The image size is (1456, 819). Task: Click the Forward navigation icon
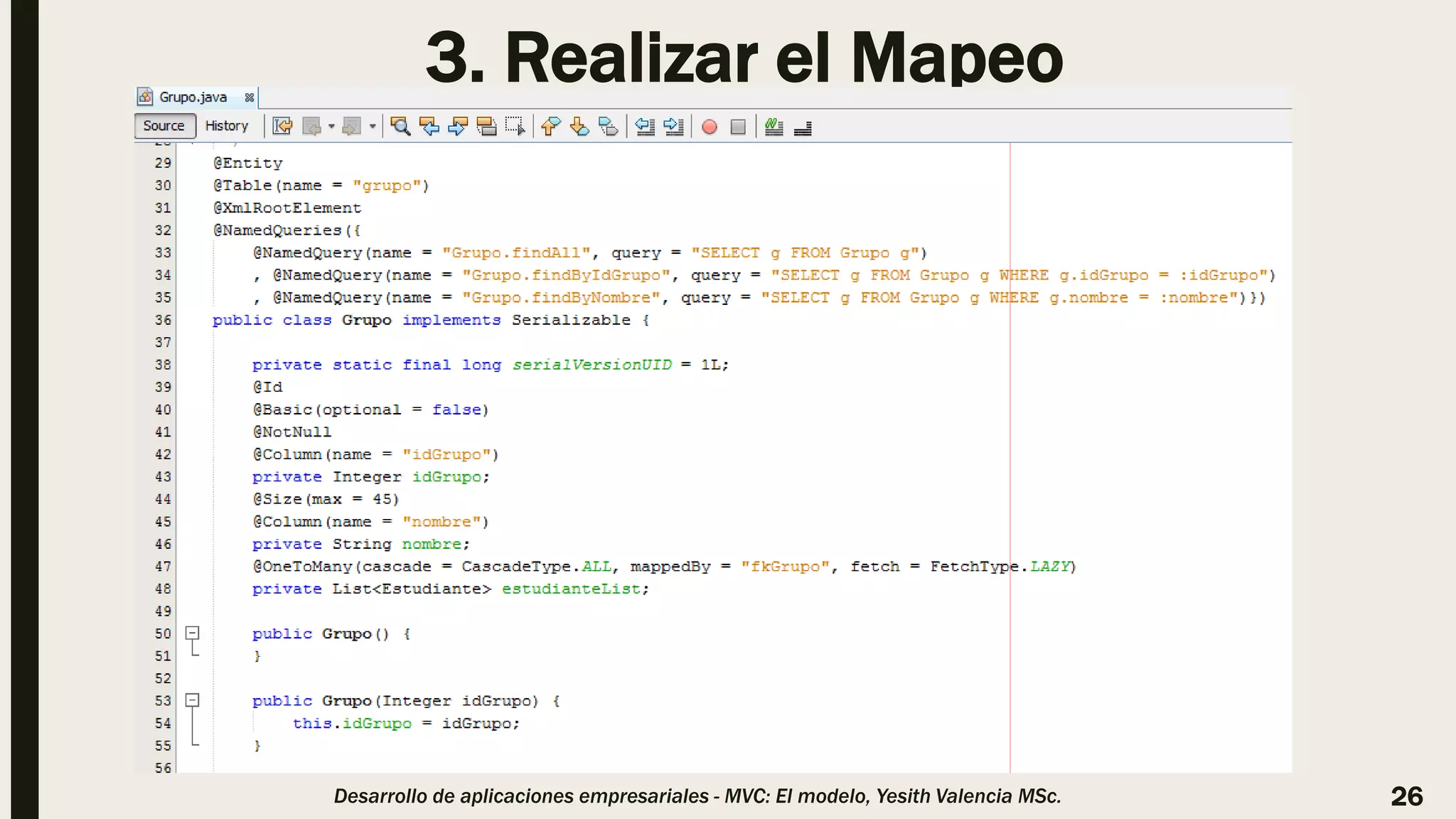[351, 127]
